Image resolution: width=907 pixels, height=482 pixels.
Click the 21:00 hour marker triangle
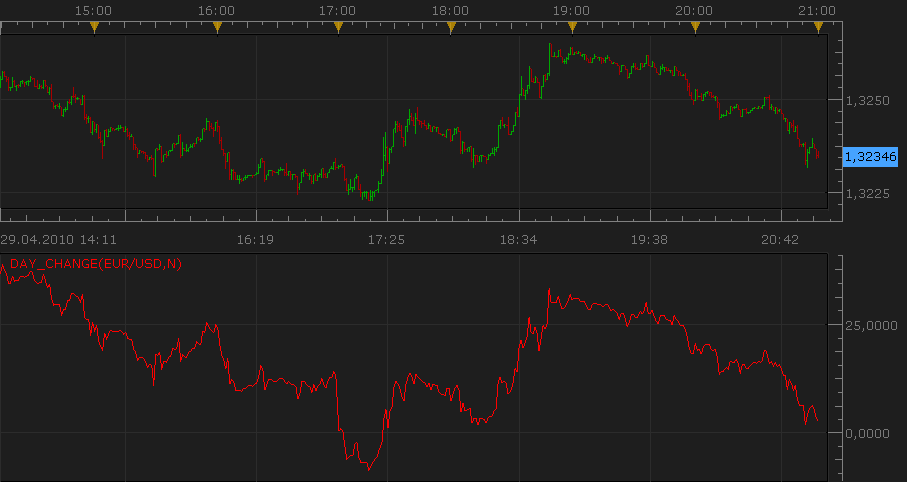click(818, 27)
